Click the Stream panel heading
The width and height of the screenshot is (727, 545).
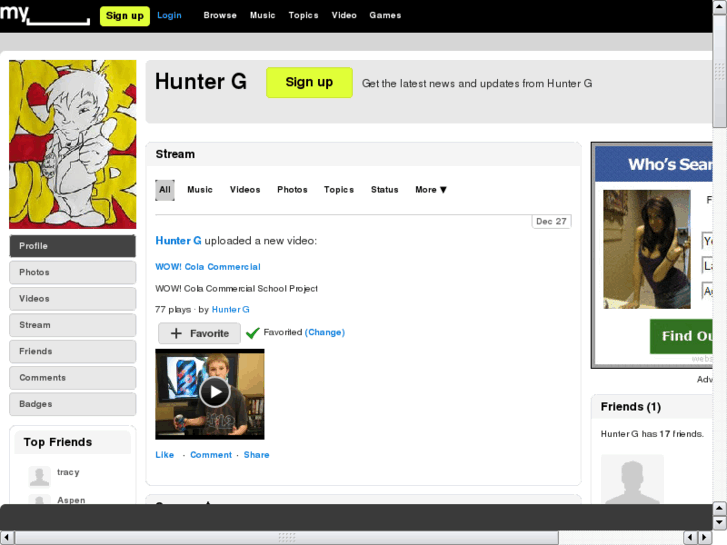(x=175, y=154)
